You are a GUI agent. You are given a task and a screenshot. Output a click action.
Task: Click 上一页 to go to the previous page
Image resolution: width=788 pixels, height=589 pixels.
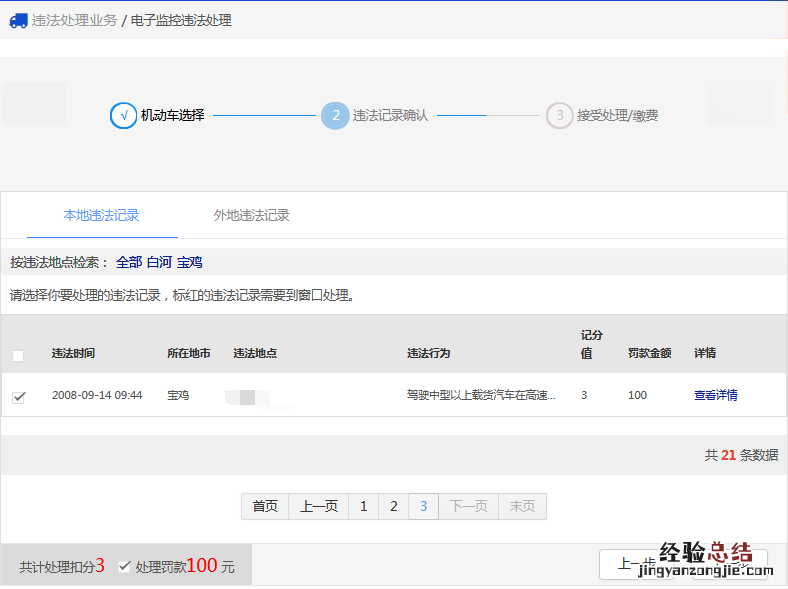[319, 506]
